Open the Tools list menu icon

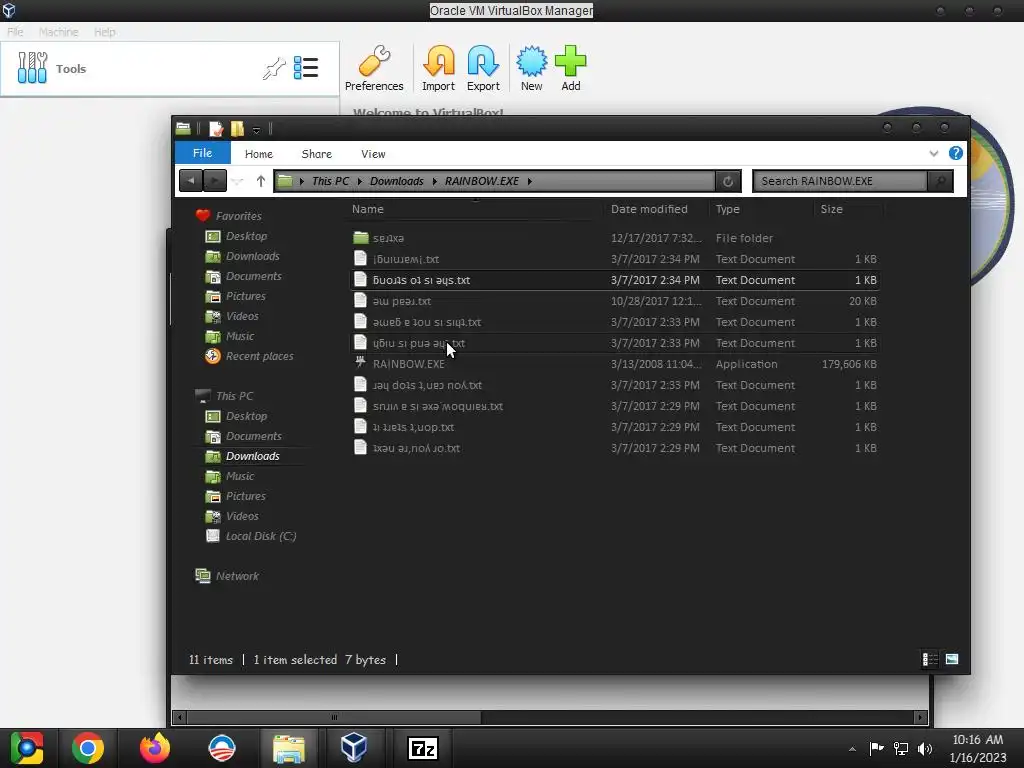(x=306, y=67)
